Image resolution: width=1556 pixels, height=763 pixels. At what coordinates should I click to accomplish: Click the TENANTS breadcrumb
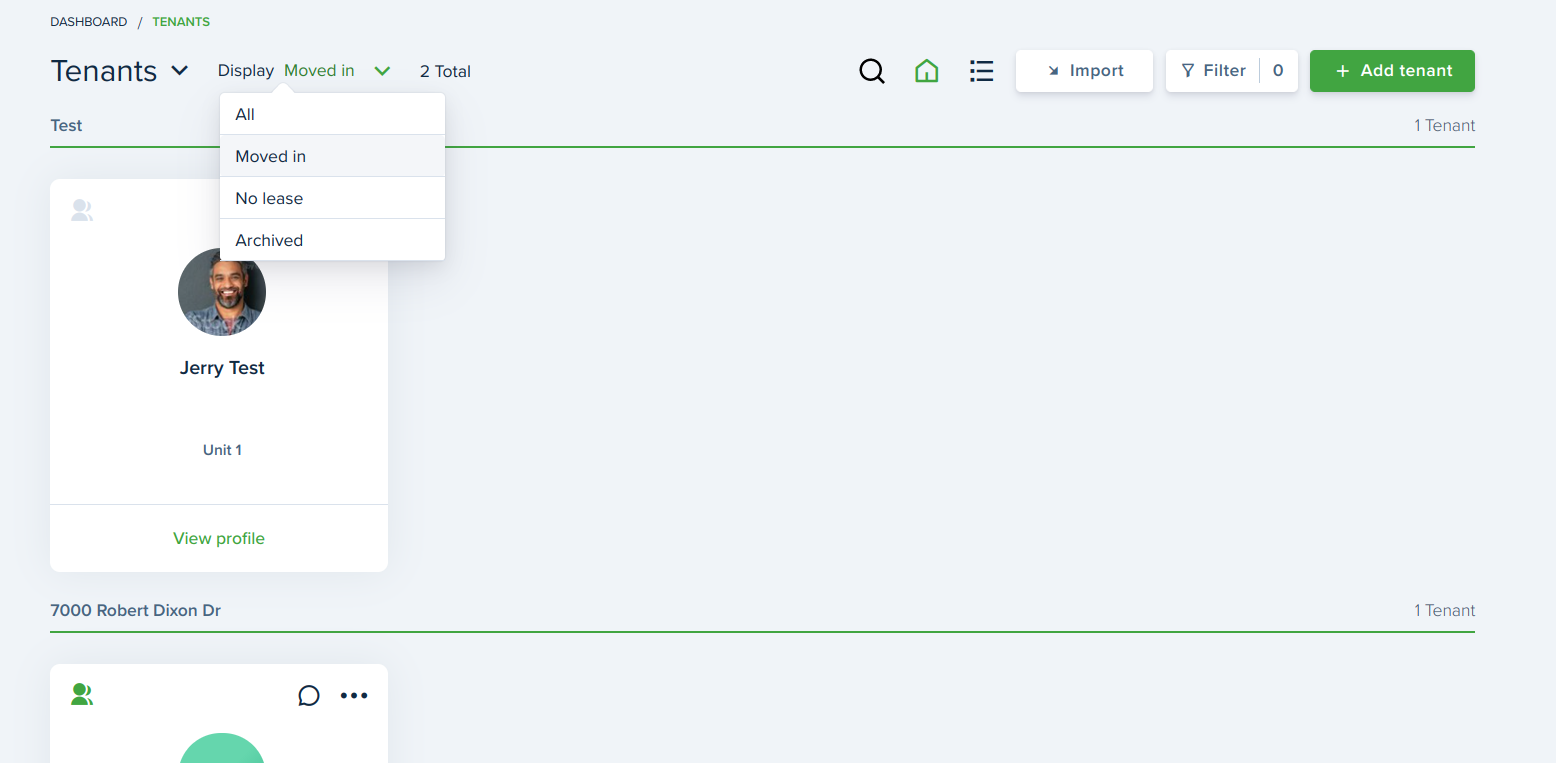pos(181,22)
